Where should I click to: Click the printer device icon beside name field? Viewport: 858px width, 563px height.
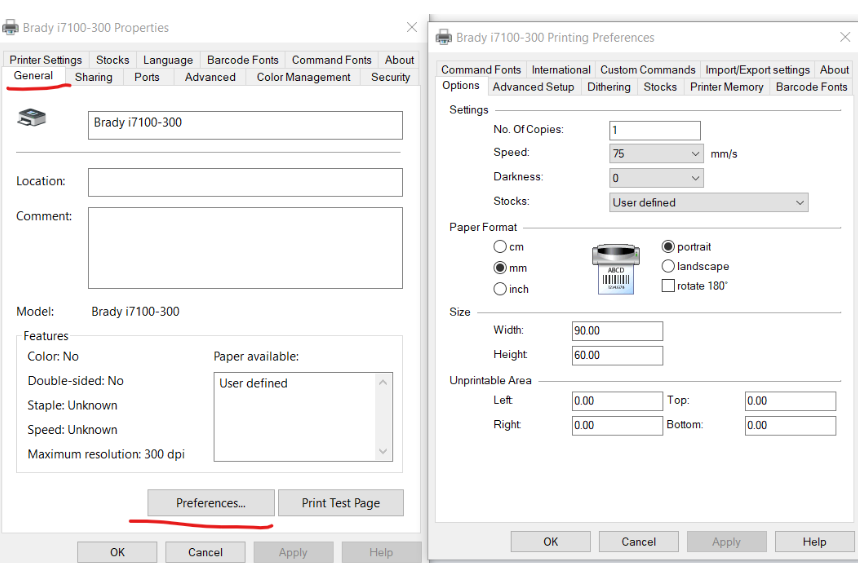[32, 117]
